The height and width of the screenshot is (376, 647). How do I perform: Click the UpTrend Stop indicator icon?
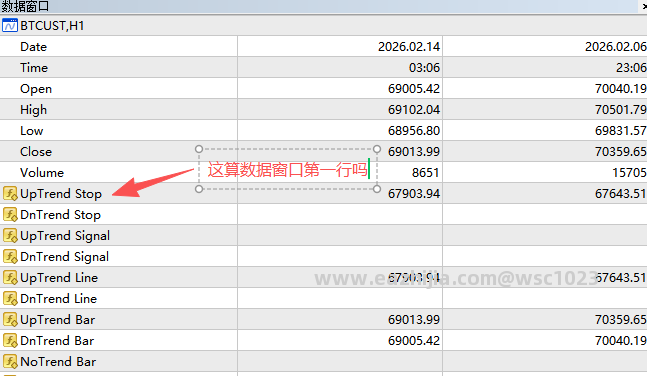(10, 193)
